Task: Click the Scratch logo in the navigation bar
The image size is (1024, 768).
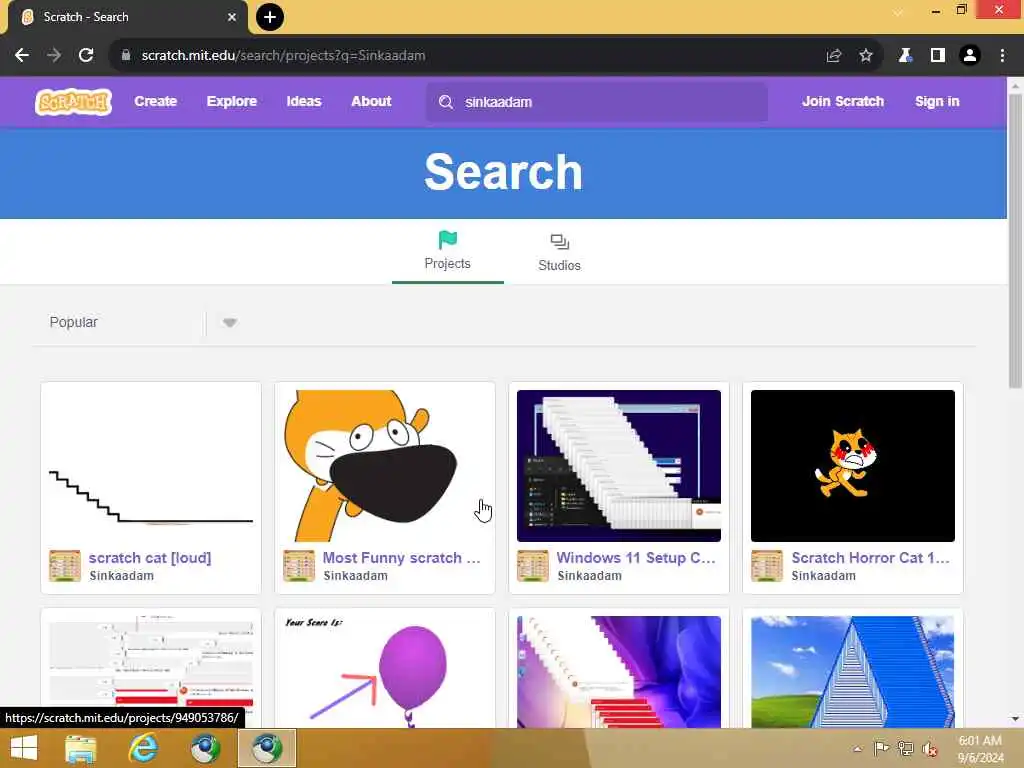Action: tap(74, 102)
